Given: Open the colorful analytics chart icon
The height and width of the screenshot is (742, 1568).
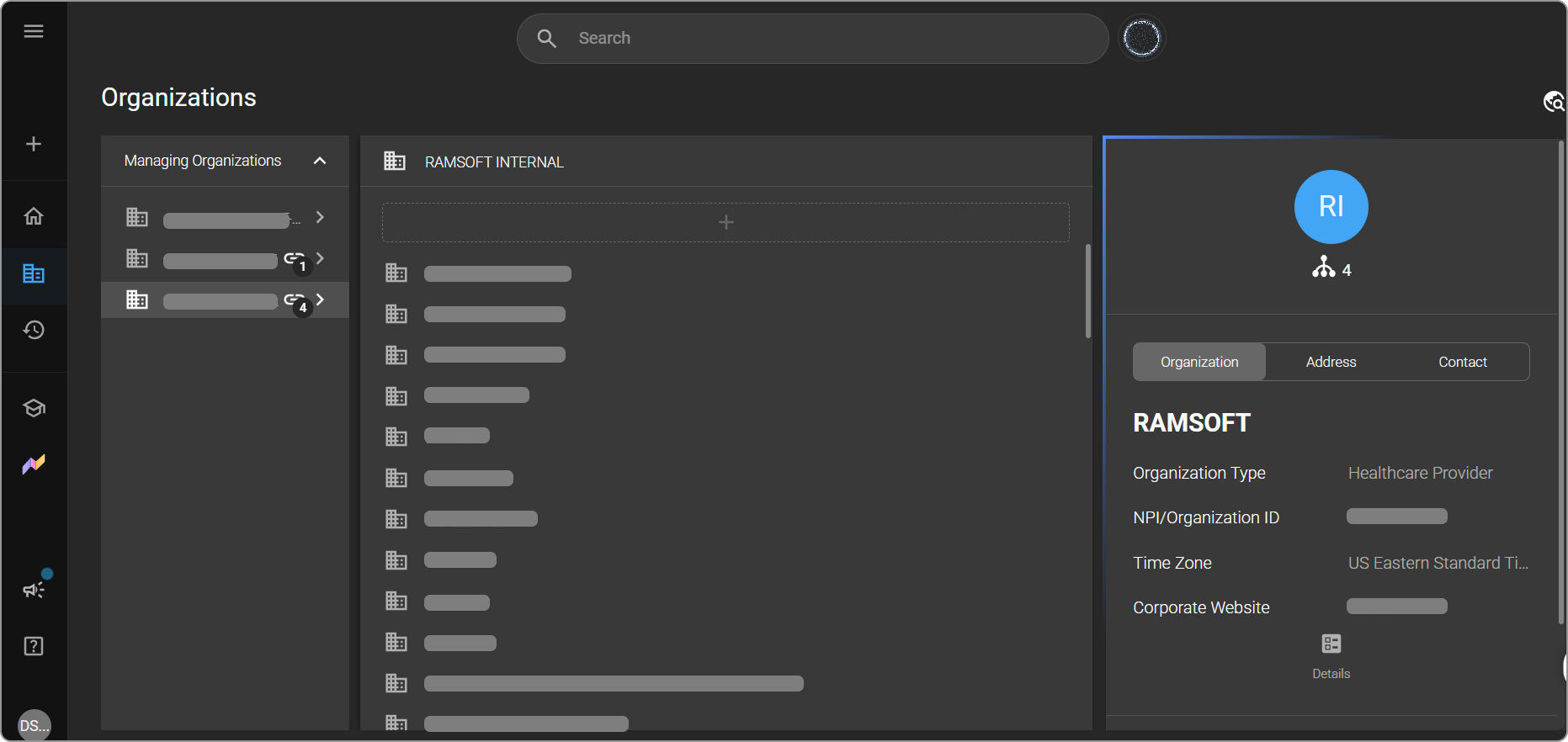Looking at the screenshot, I should 34,464.
